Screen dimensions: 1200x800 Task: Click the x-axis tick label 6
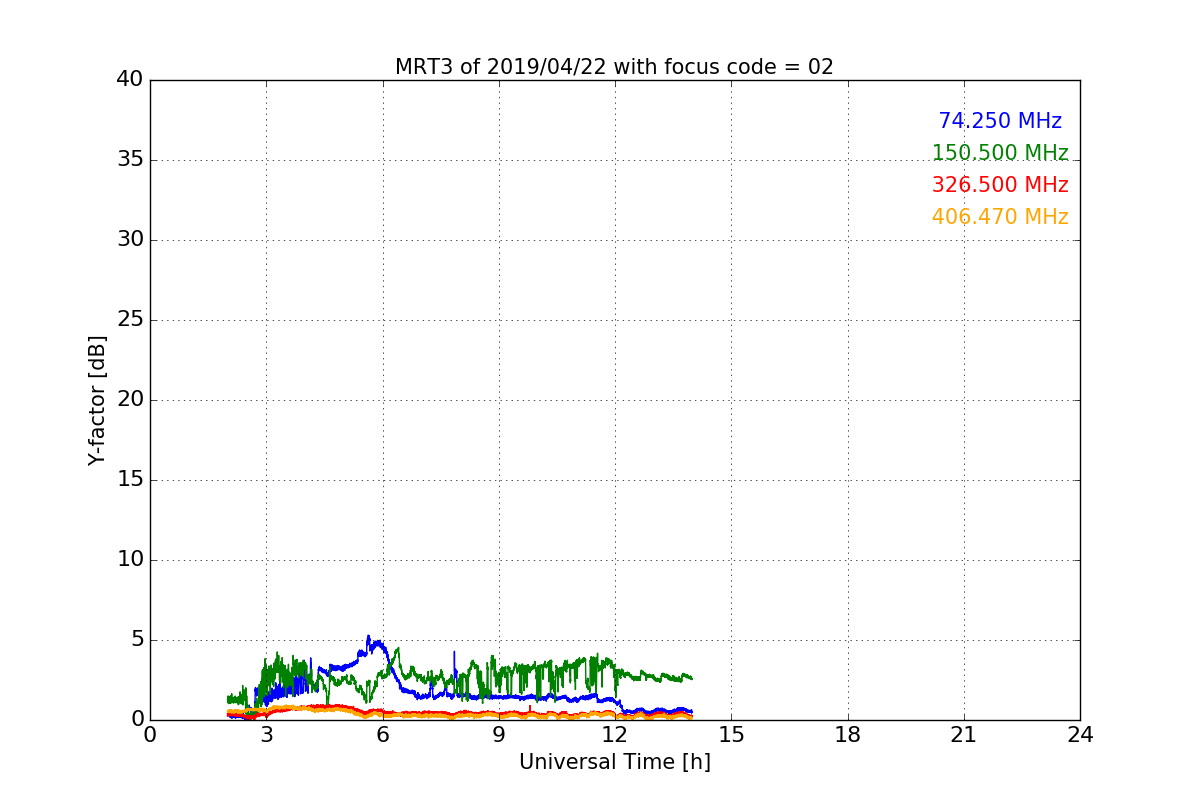coord(383,734)
